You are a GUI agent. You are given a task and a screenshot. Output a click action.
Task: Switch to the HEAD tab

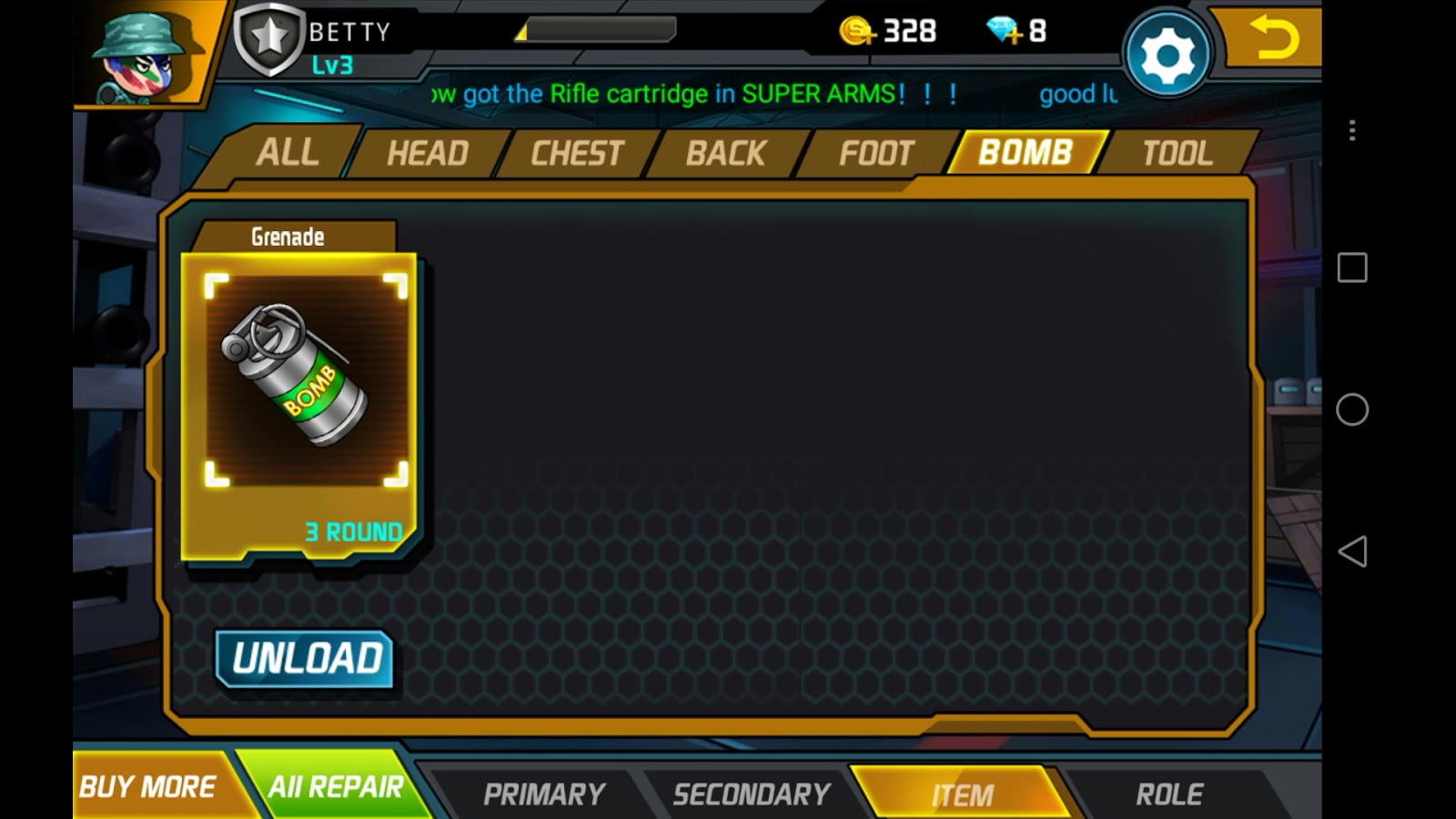(428, 153)
